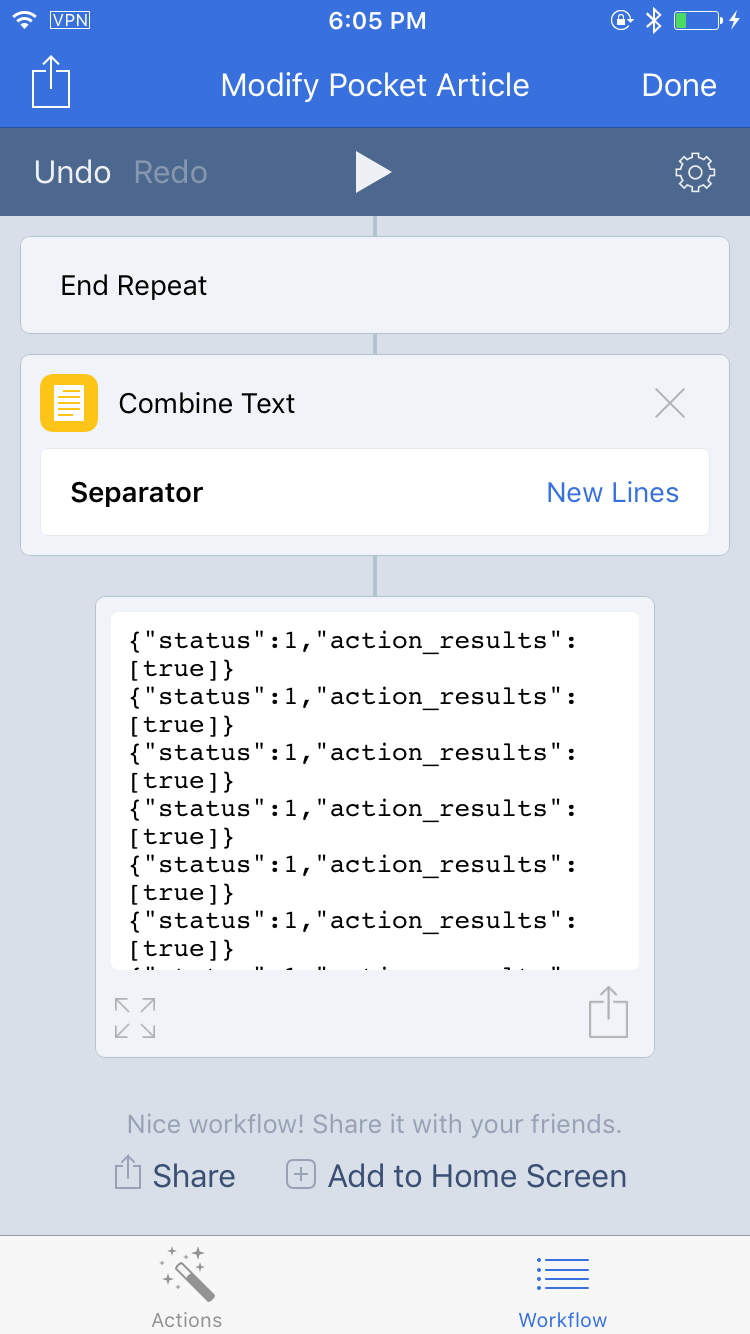Tap the greyed-out Redo button
The image size is (750, 1334).
point(171,172)
